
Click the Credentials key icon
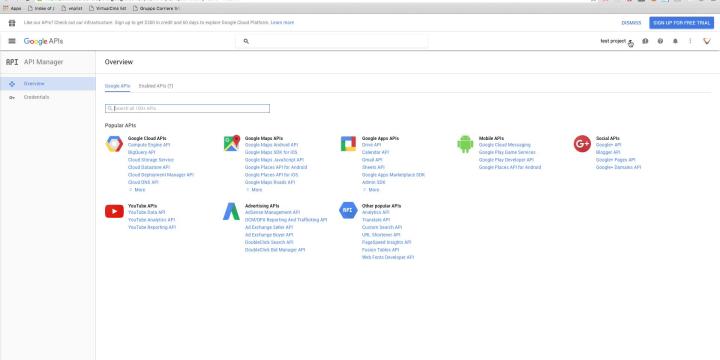click(x=12, y=97)
